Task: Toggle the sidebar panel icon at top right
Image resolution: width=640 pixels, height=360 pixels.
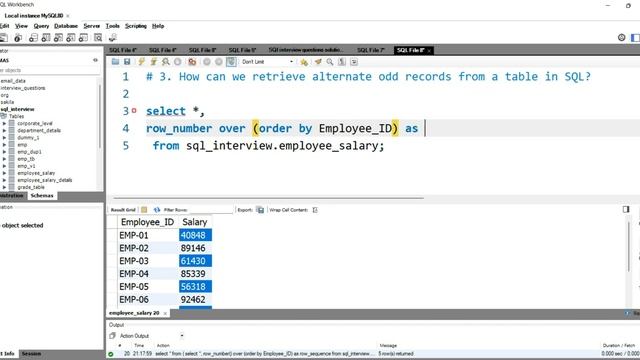Action: click(635, 38)
